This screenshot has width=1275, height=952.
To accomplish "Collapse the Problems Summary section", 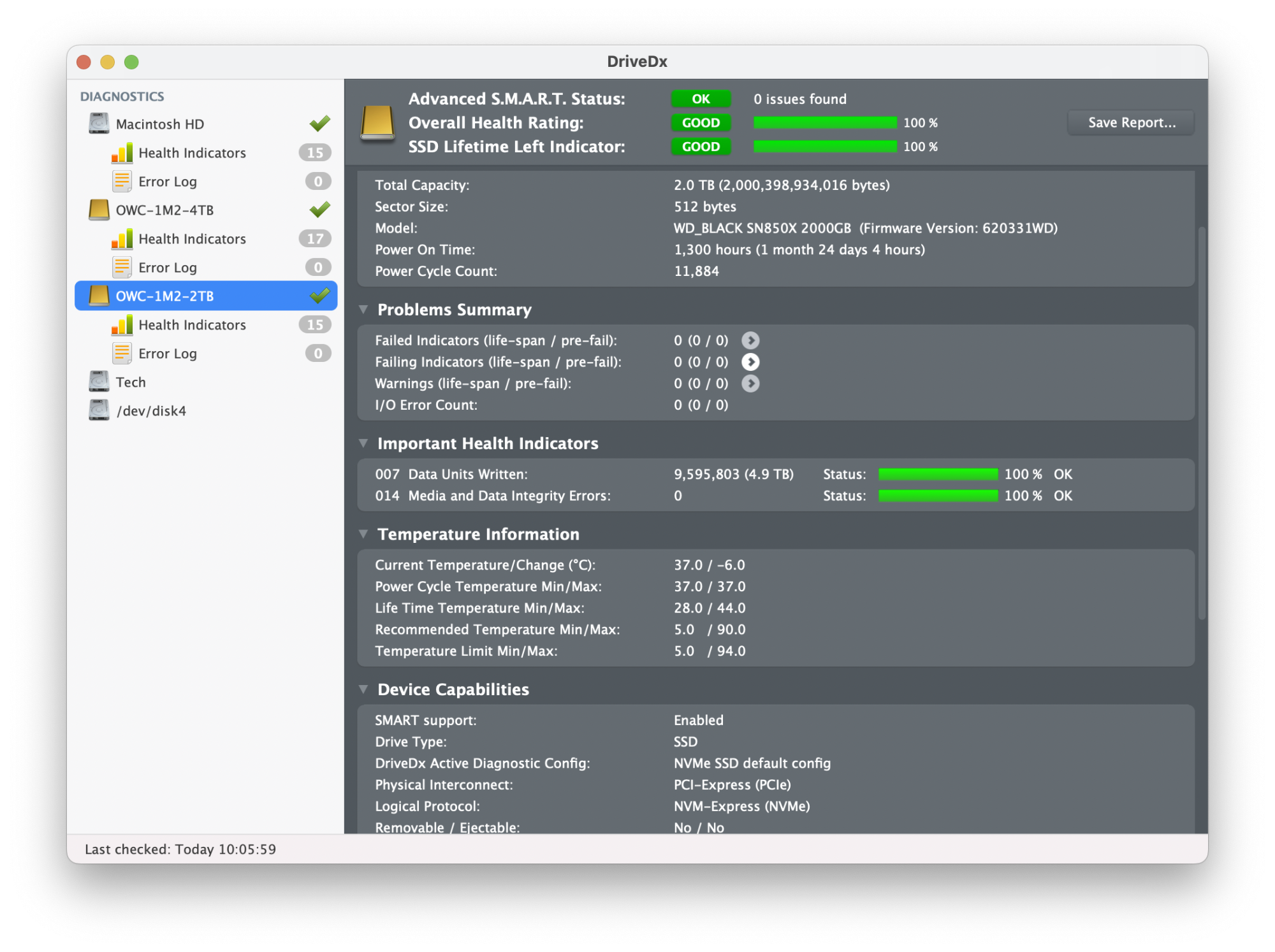I will (x=363, y=310).
